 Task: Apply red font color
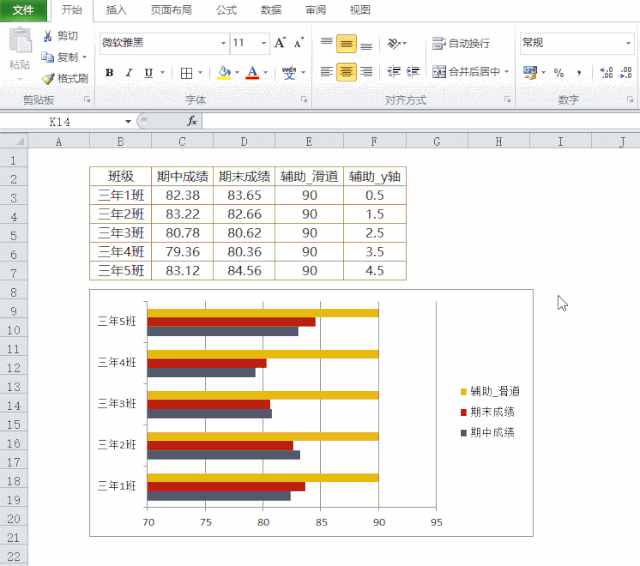click(x=253, y=73)
